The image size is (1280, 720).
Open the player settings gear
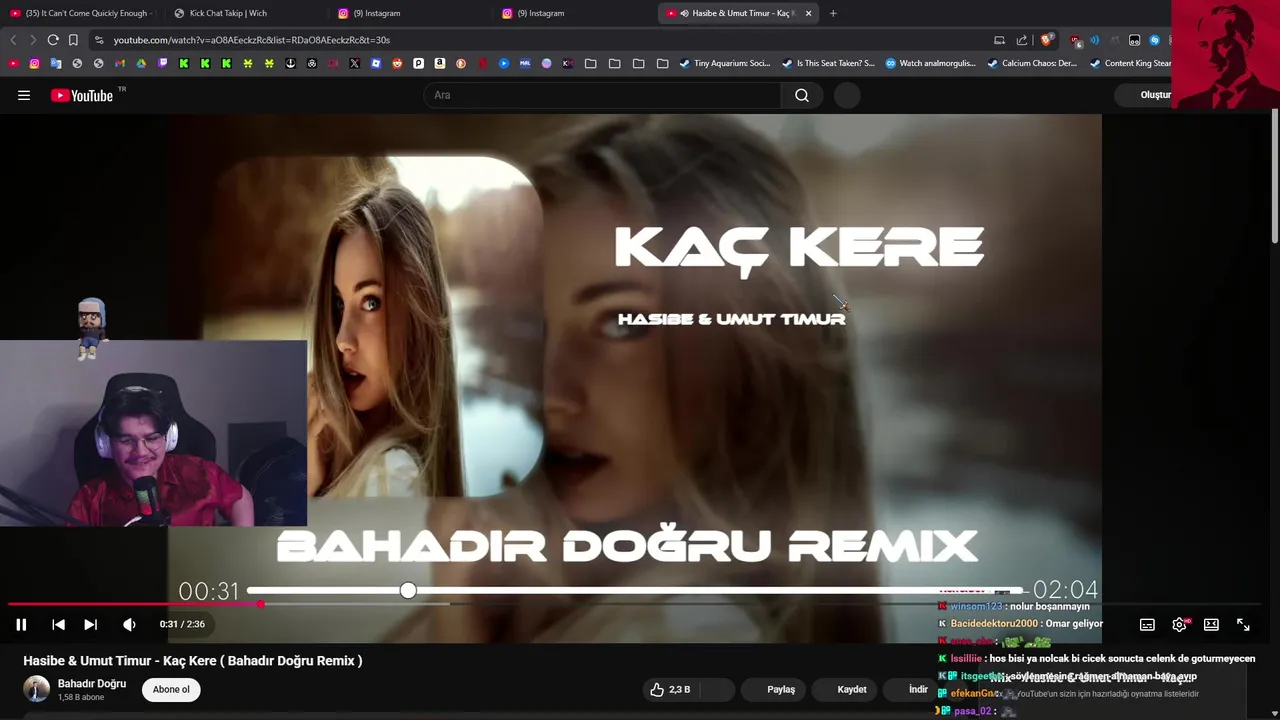1180,624
